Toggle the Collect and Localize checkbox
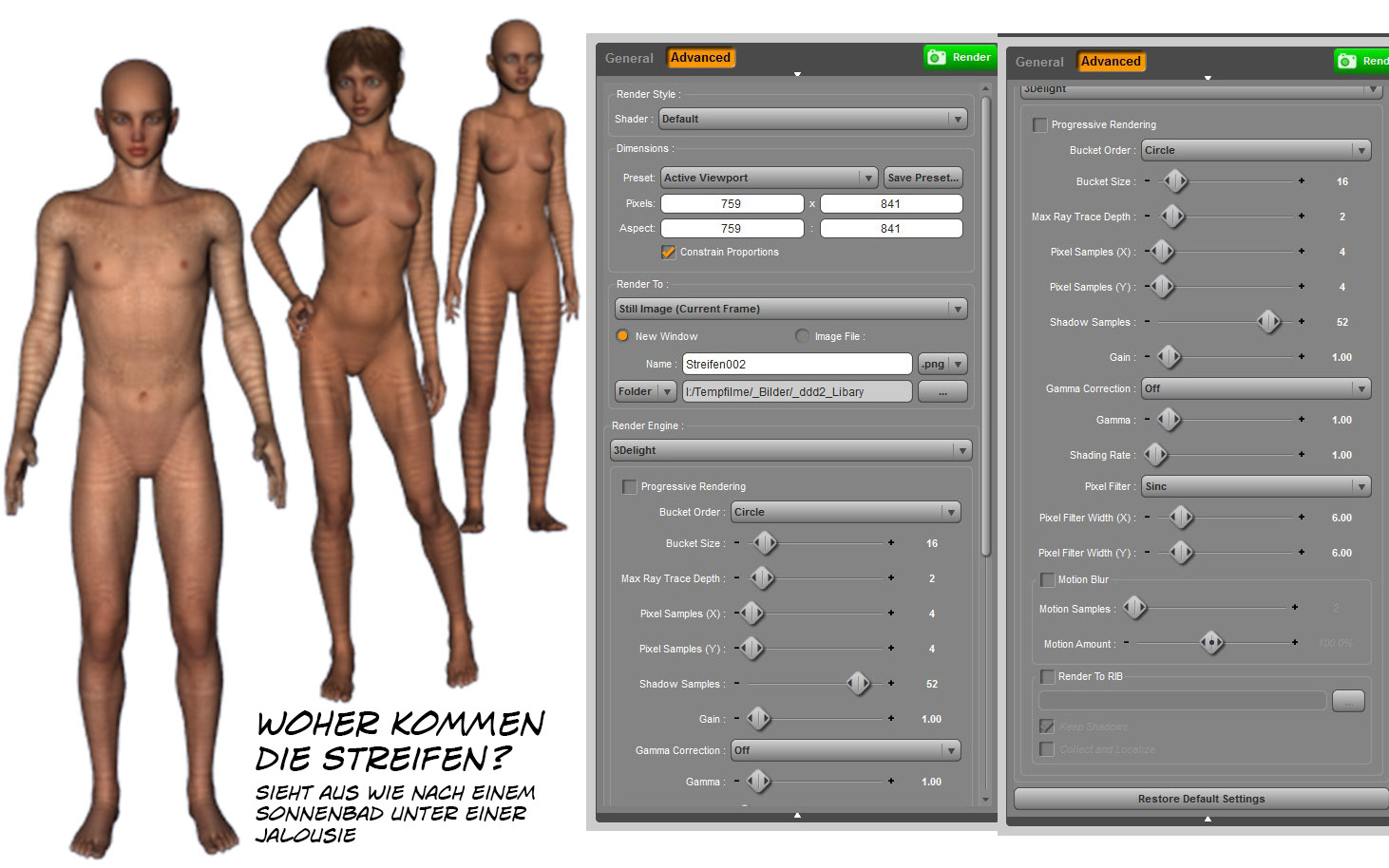 click(1047, 749)
